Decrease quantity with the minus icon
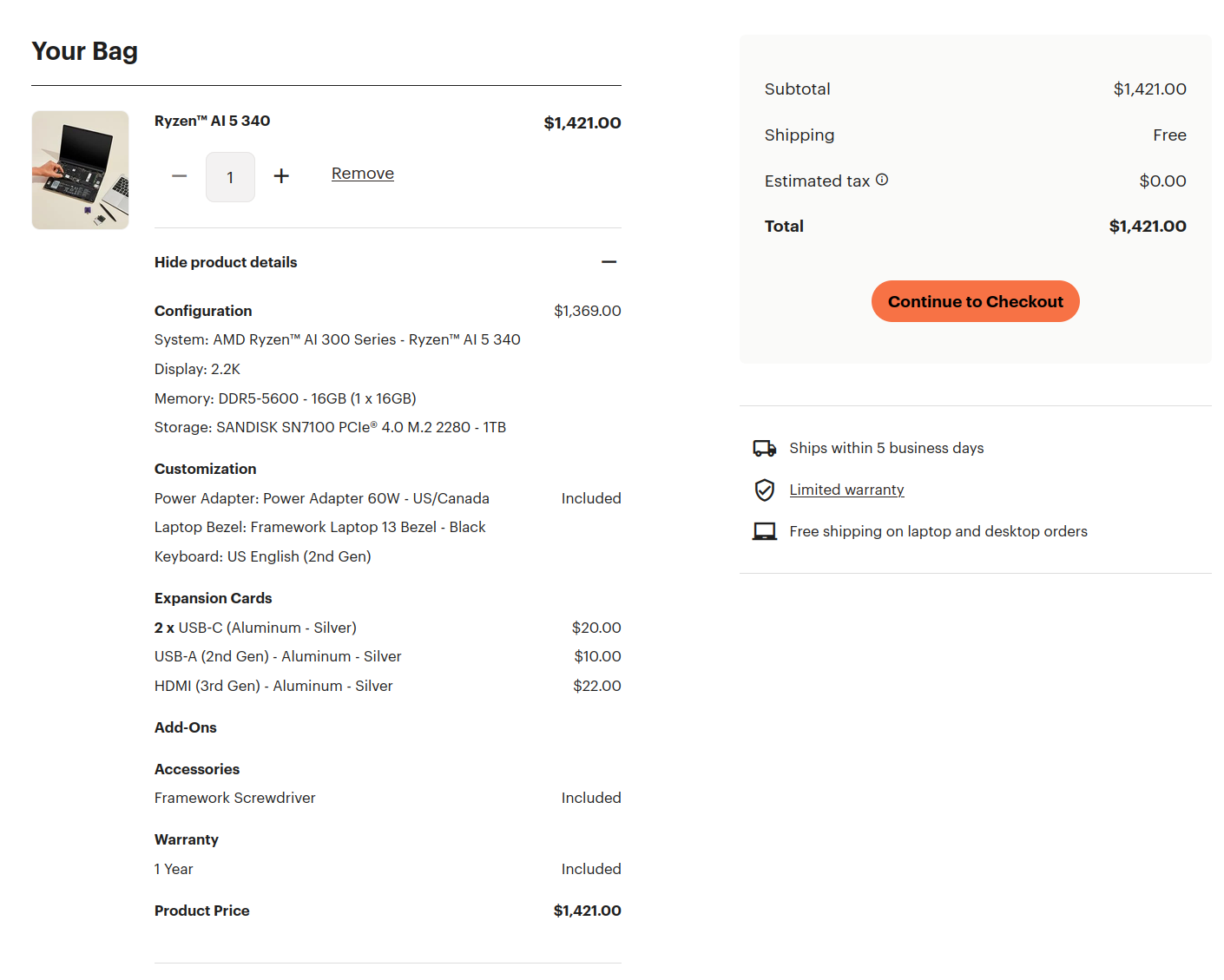Screen dimensions: 1224x980 pyautogui.click(x=180, y=176)
